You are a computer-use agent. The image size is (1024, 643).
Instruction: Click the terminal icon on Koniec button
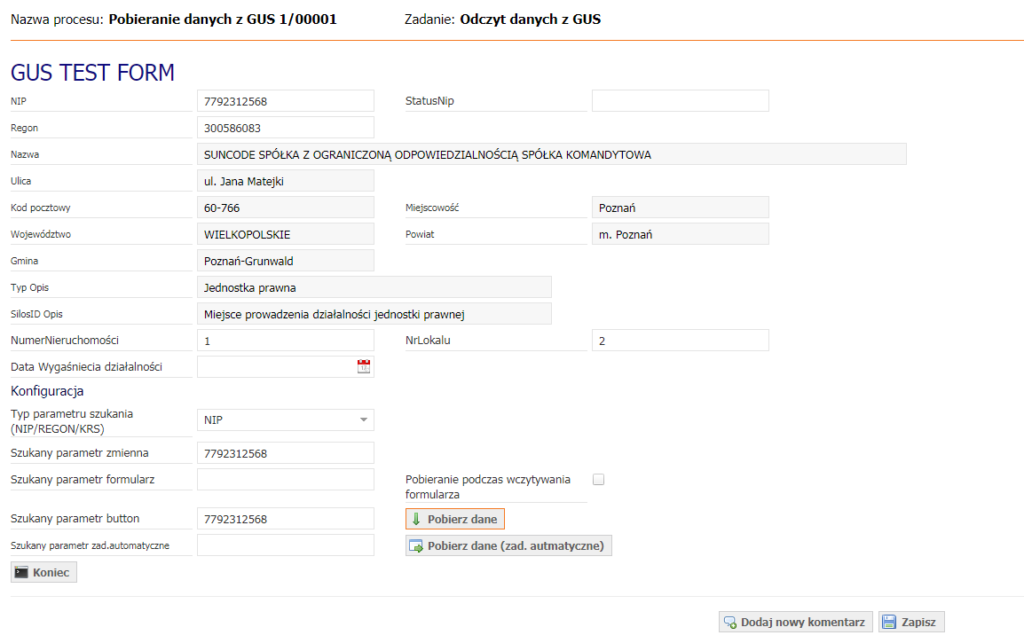(21, 572)
